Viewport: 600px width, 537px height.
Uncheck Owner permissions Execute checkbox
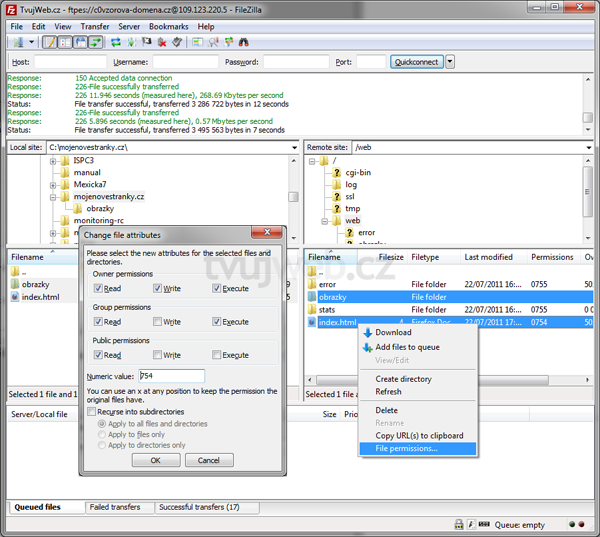coord(217,288)
